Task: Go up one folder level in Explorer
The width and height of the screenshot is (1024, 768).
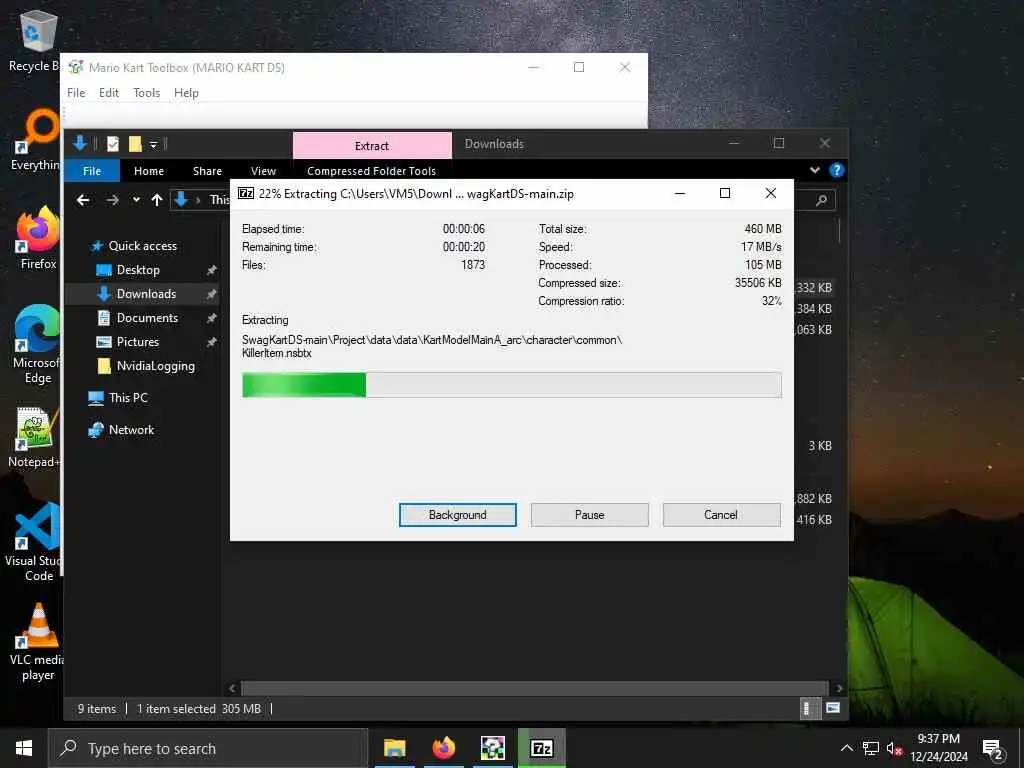Action: (157, 200)
